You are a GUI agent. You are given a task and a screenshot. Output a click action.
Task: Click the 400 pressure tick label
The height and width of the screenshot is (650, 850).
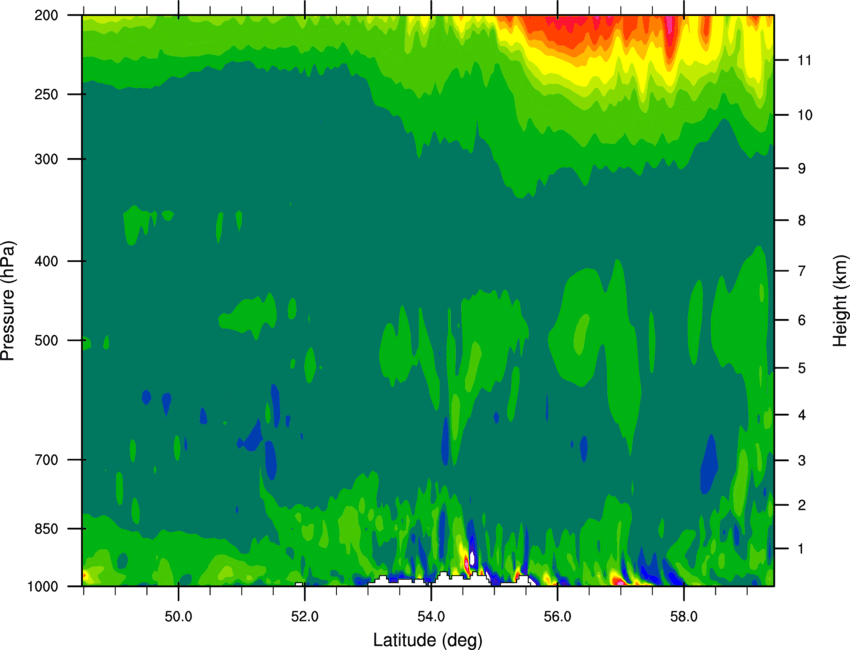pyautogui.click(x=46, y=261)
